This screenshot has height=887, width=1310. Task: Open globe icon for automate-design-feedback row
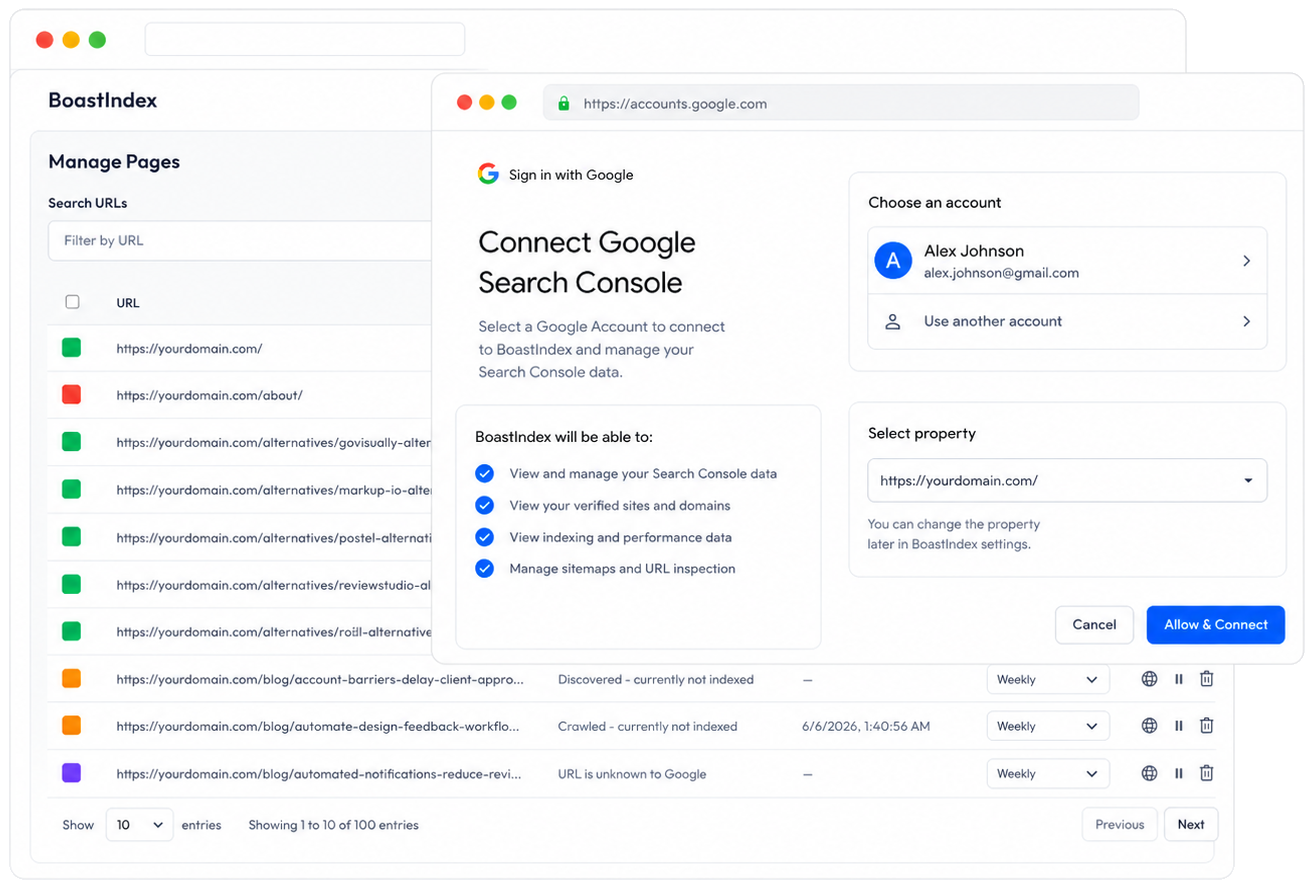[x=1149, y=726]
